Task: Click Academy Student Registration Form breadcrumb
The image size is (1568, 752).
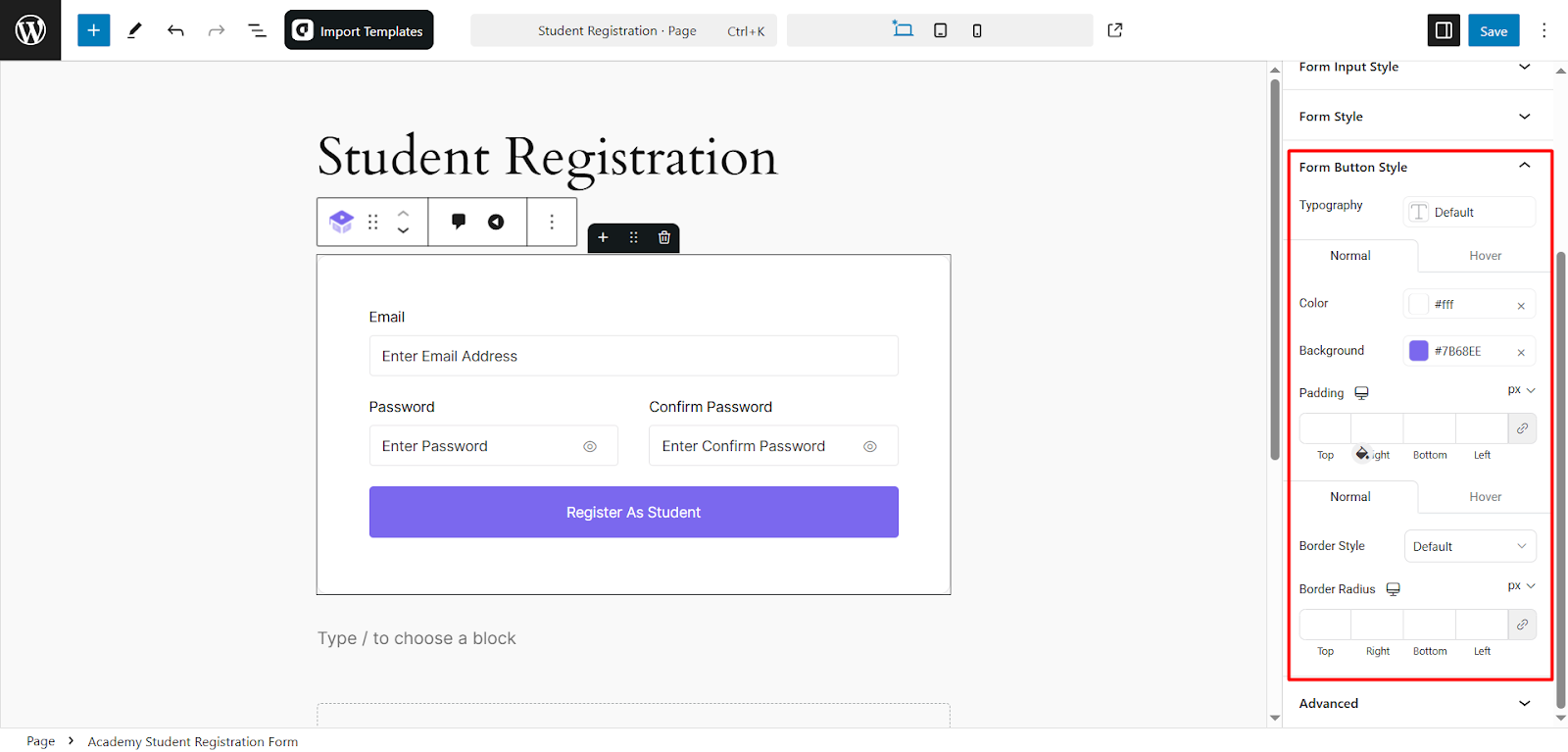Action: point(193,741)
